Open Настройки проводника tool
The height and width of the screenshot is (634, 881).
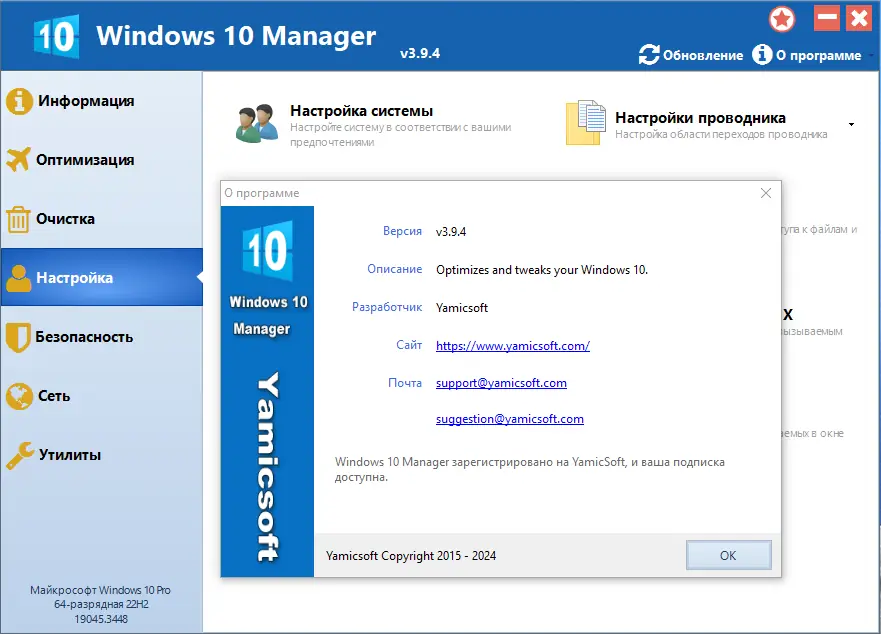tap(696, 124)
